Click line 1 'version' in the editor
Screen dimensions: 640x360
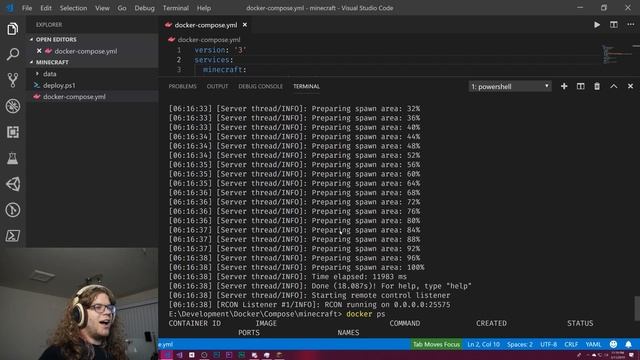(220, 50)
